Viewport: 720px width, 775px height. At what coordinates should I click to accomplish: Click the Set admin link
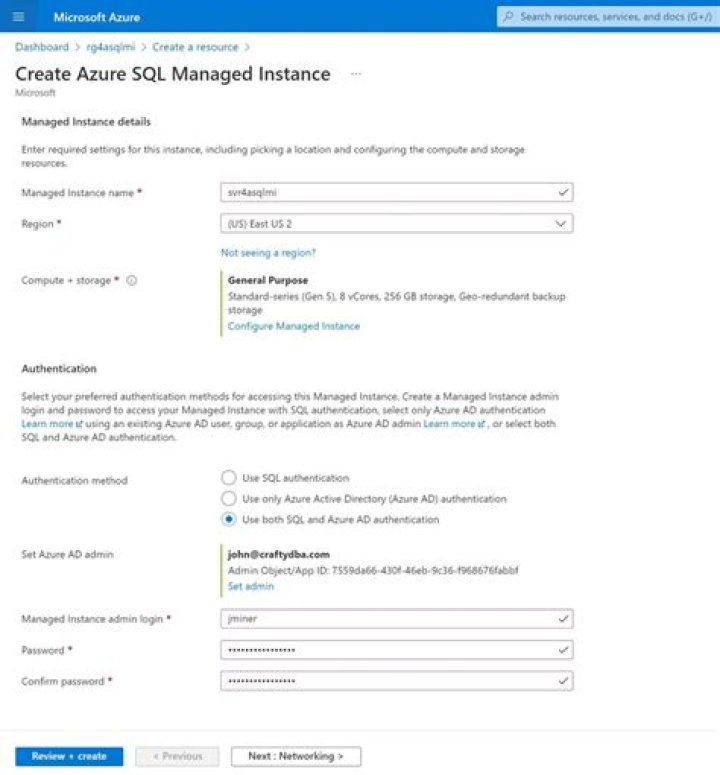(x=250, y=586)
